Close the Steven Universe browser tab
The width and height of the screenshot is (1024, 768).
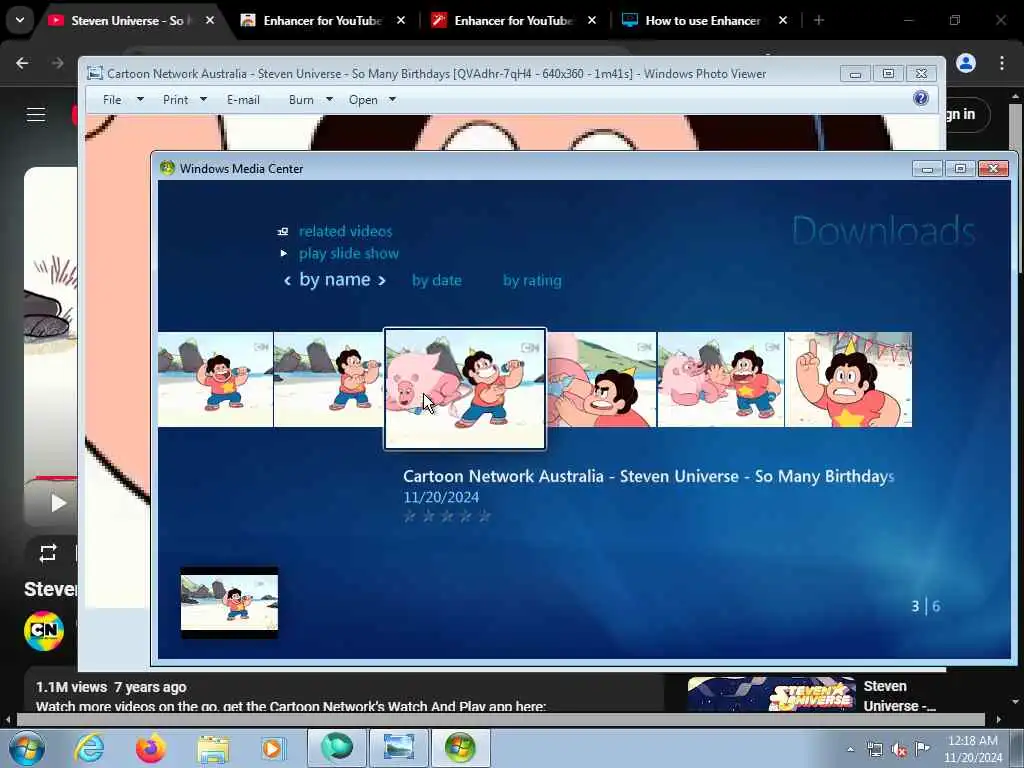tap(210, 20)
